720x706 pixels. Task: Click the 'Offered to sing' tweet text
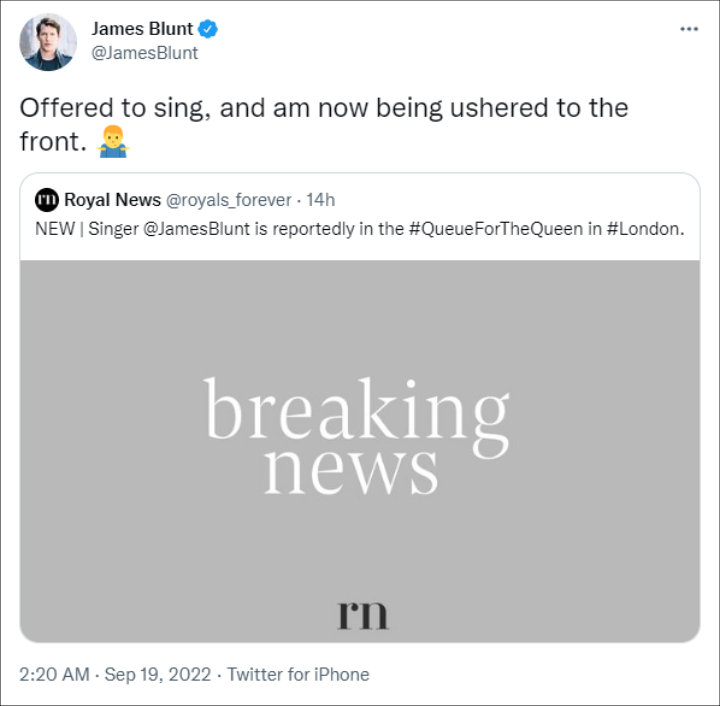(x=324, y=124)
